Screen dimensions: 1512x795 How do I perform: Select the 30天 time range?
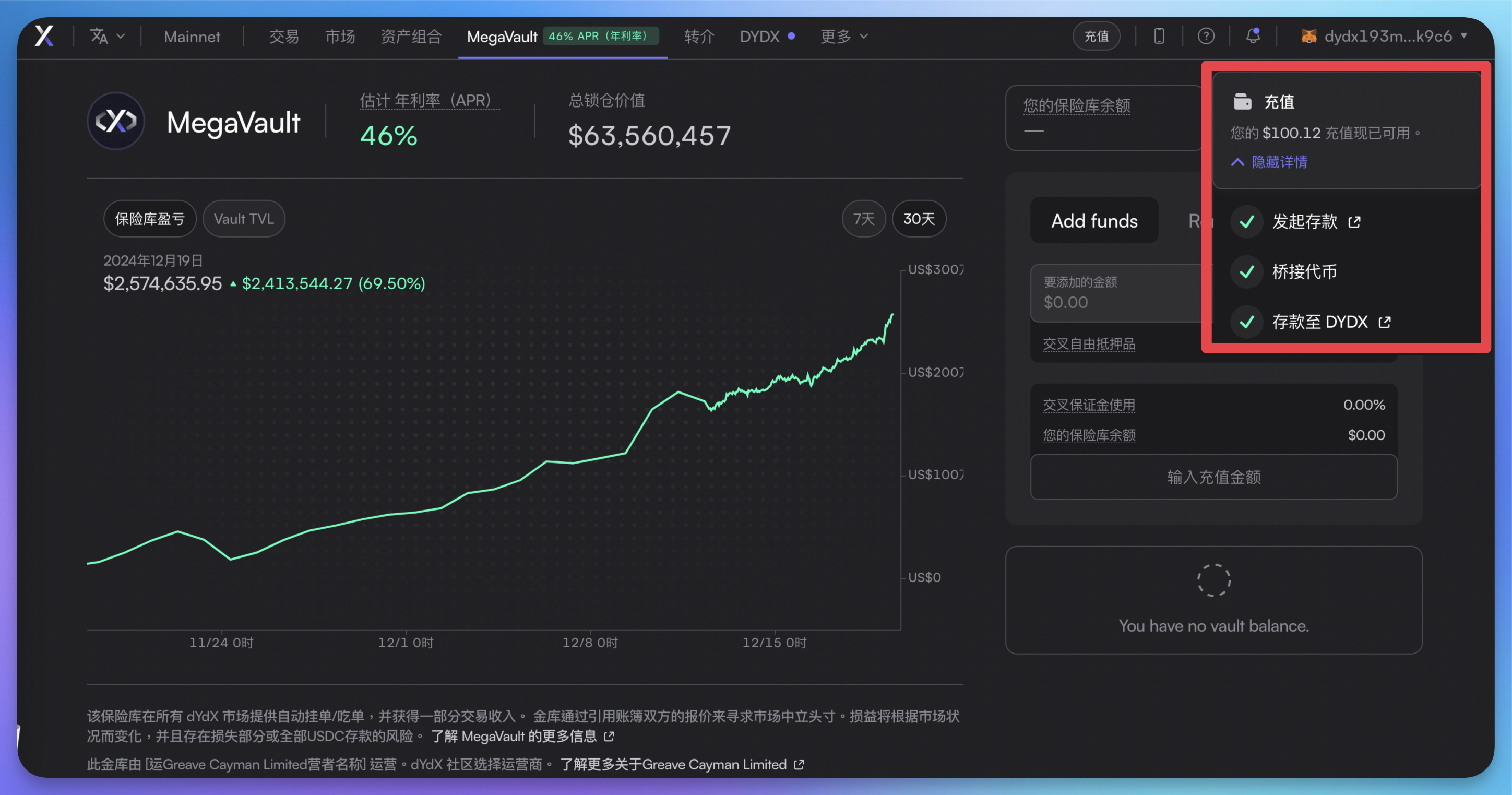[x=919, y=219]
